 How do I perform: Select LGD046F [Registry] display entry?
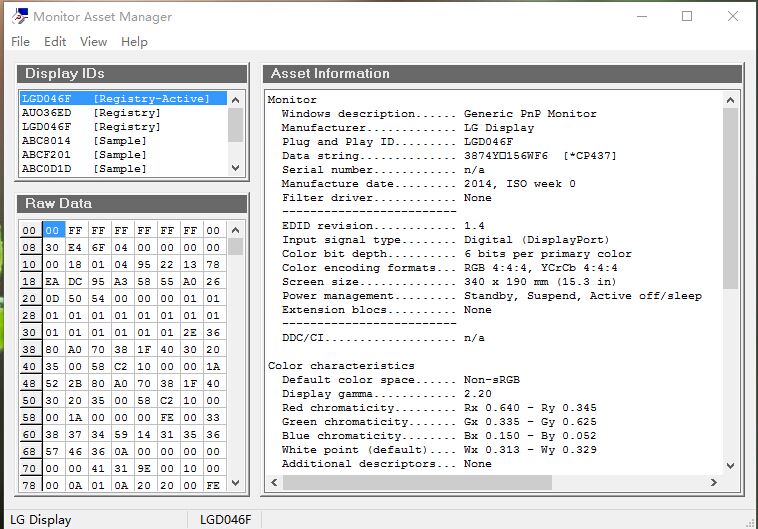click(123, 127)
